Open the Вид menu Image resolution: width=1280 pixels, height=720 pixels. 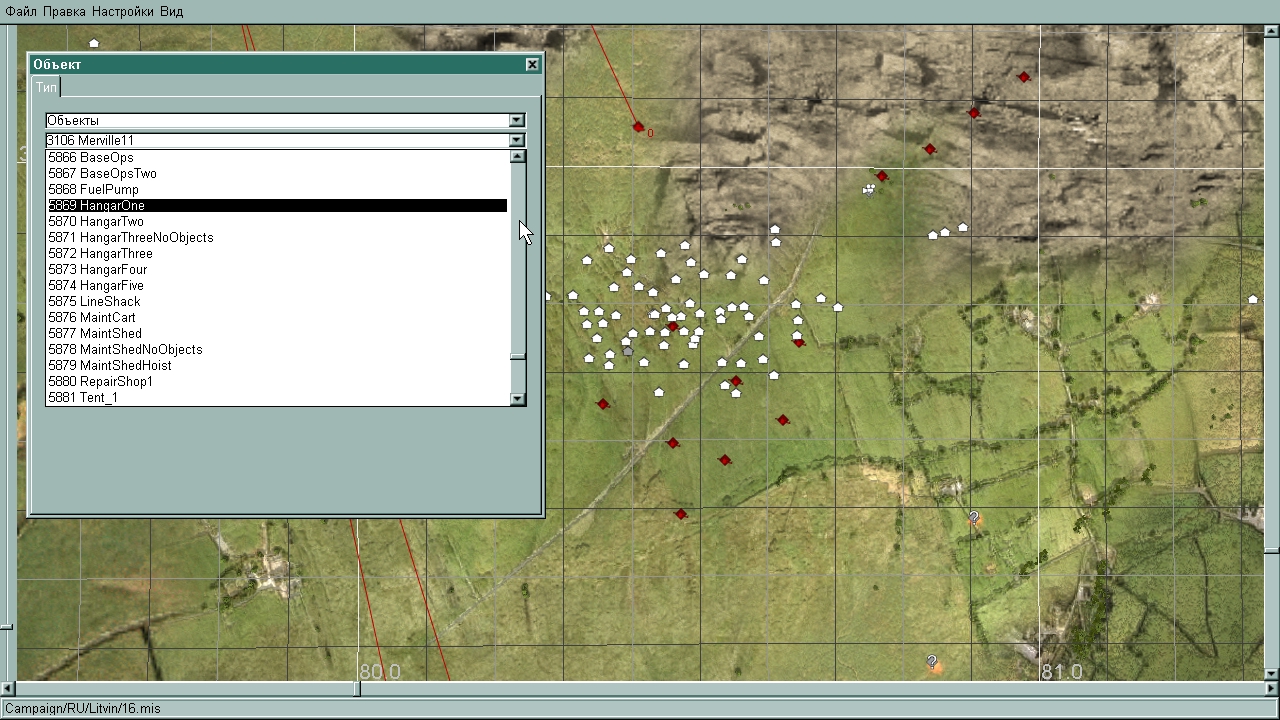click(x=171, y=11)
